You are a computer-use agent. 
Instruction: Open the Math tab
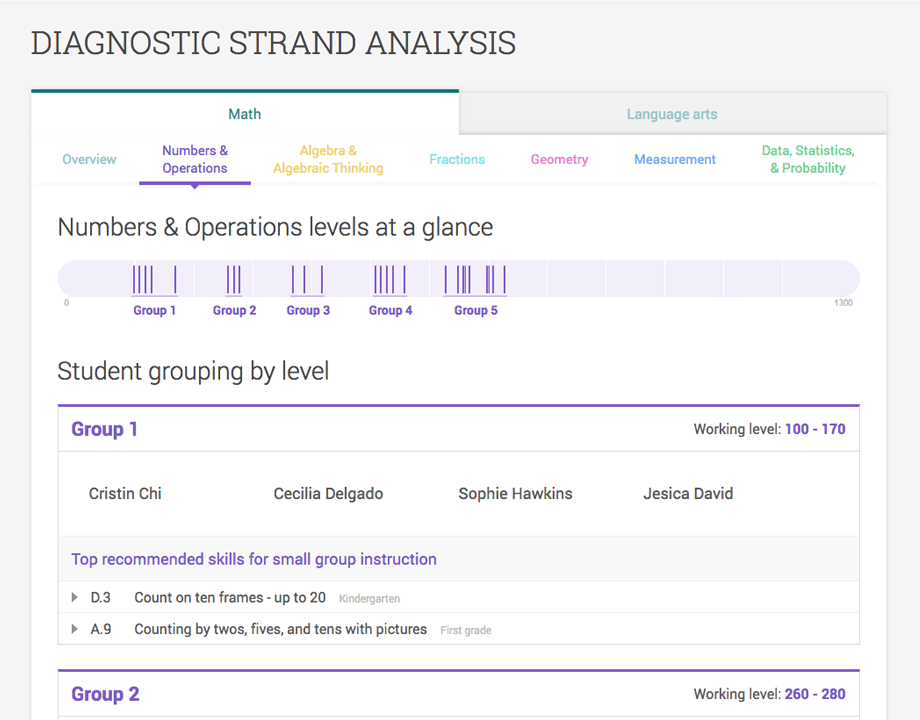click(244, 113)
